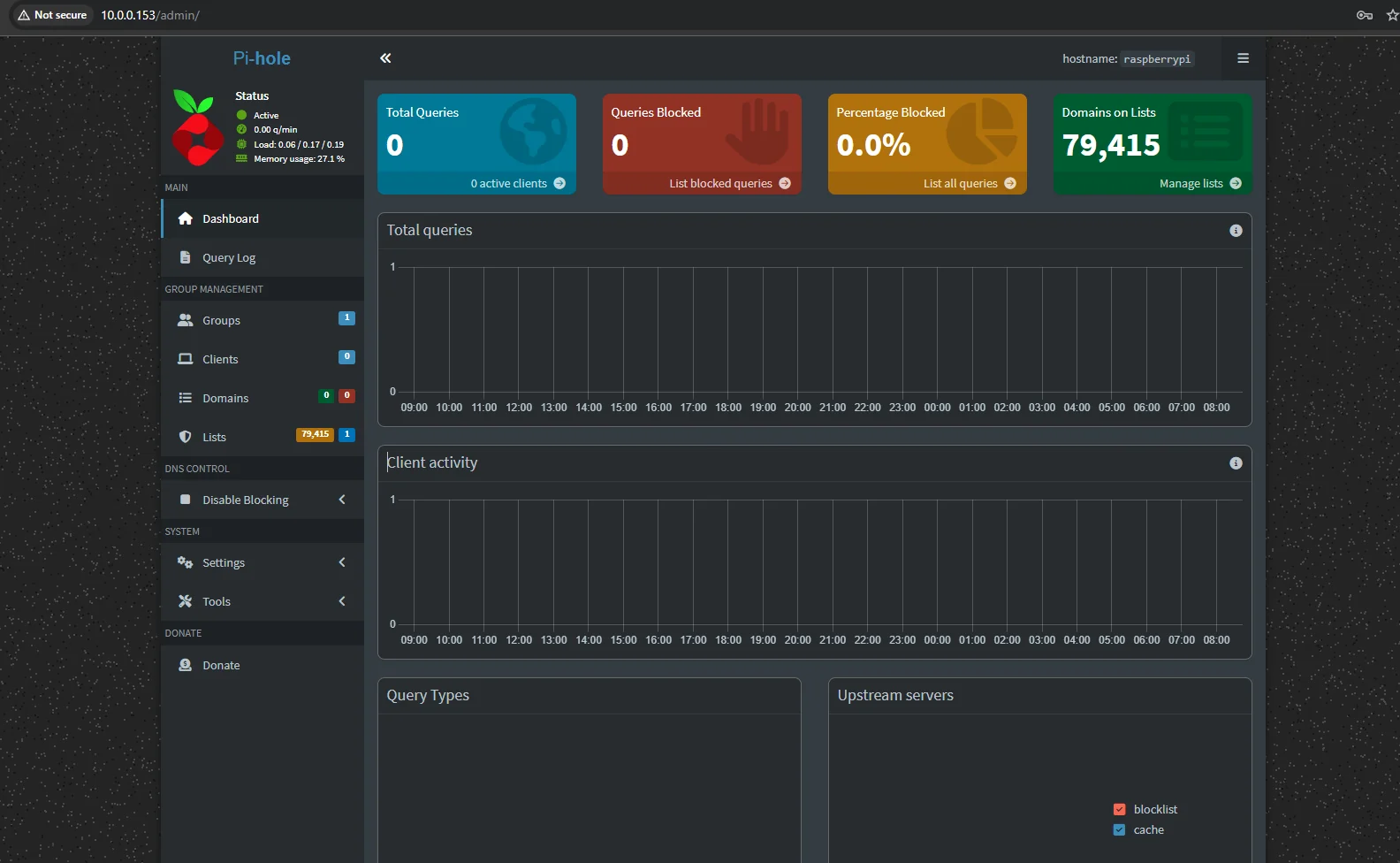
Task: Open the Donate page from sidebar
Action: coord(221,665)
